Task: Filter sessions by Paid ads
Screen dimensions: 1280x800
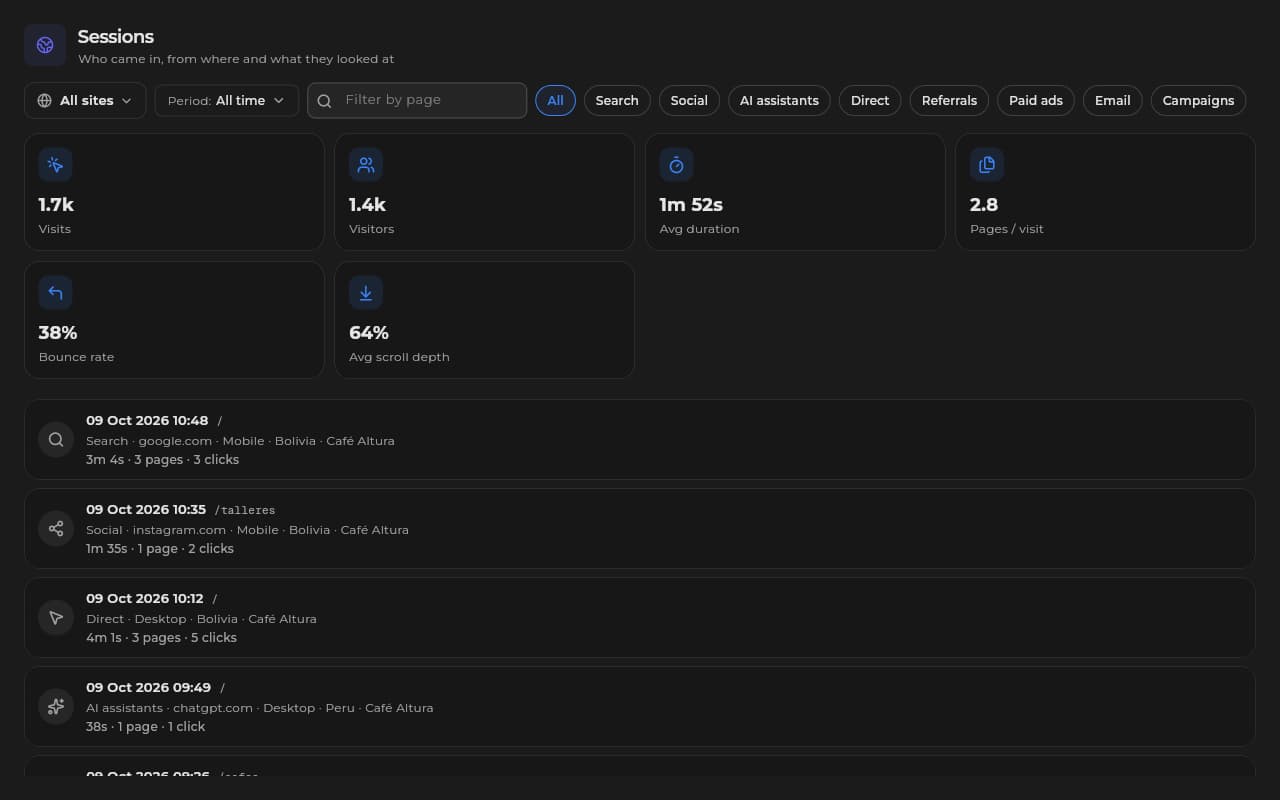Action: point(1036,100)
